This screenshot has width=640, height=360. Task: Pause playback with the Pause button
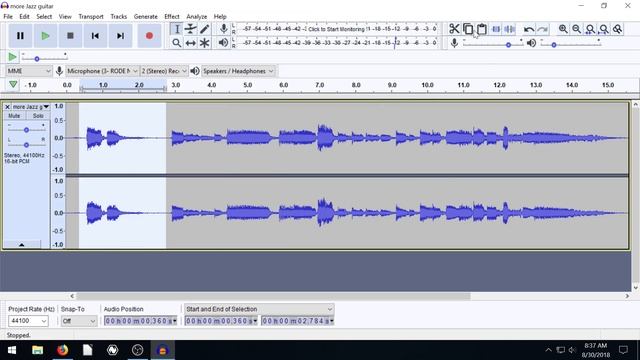click(x=20, y=36)
